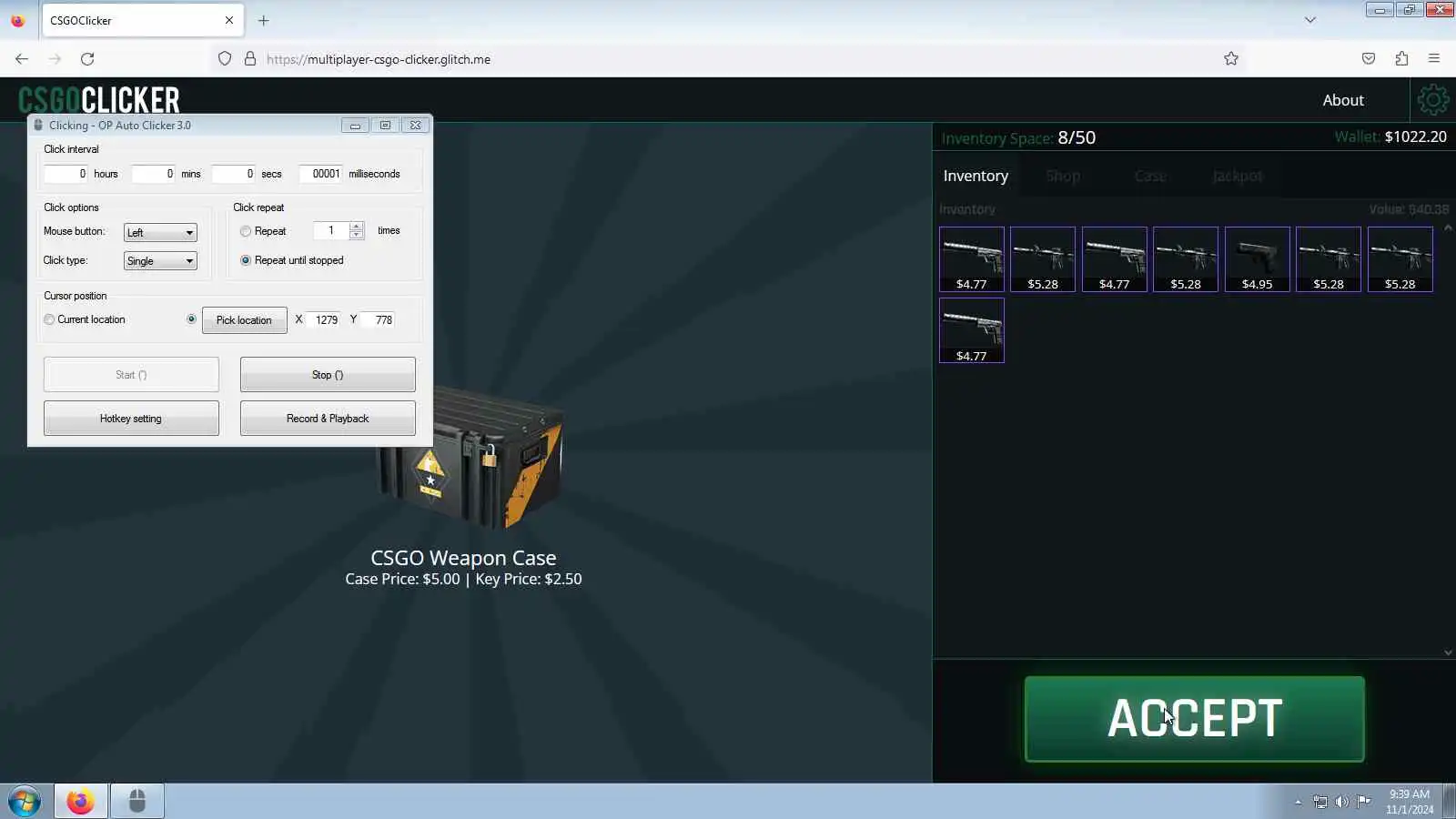
Task: Focus the secs interval field
Action: 233,174
